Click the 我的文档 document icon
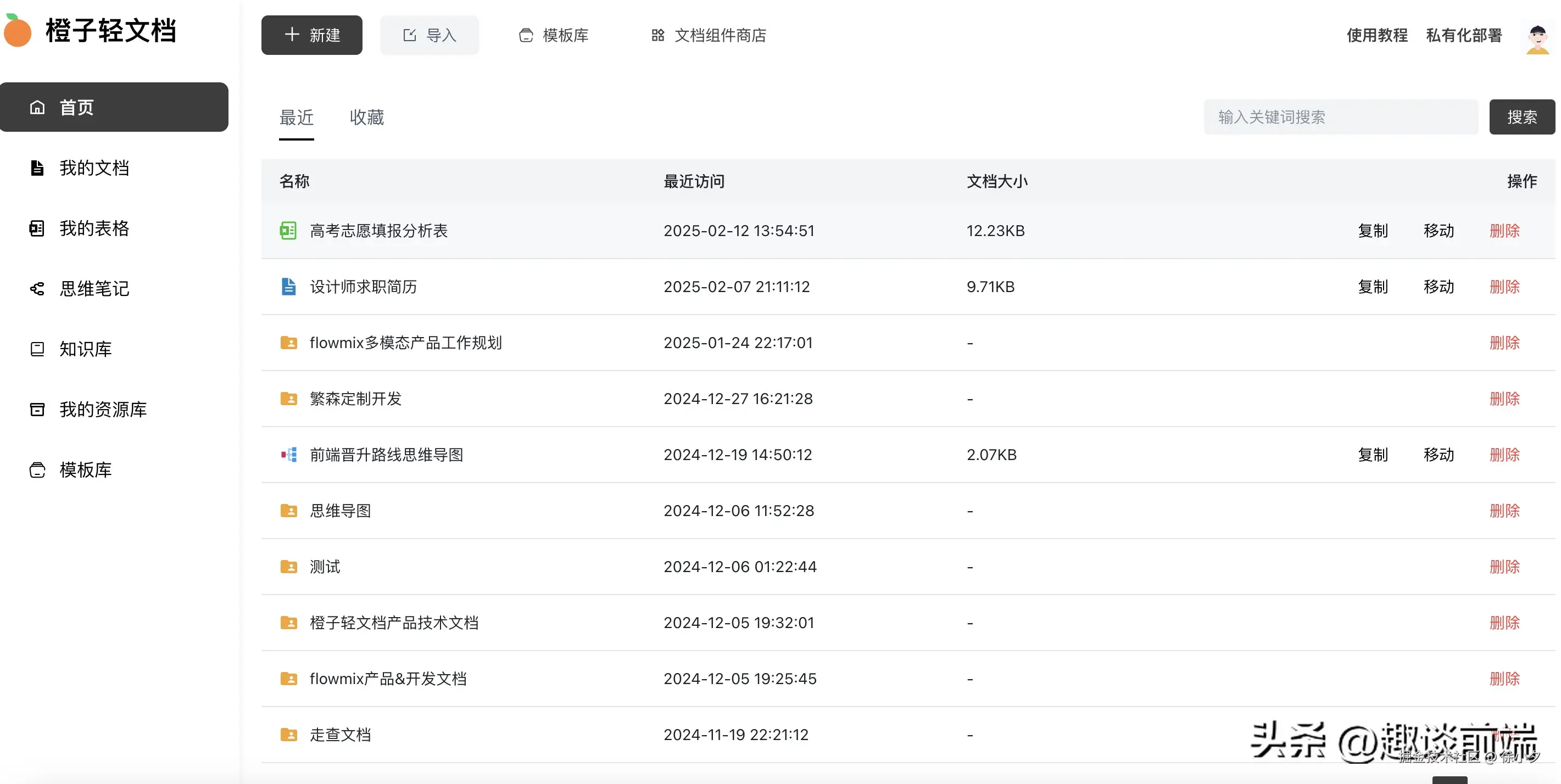 pos(37,168)
